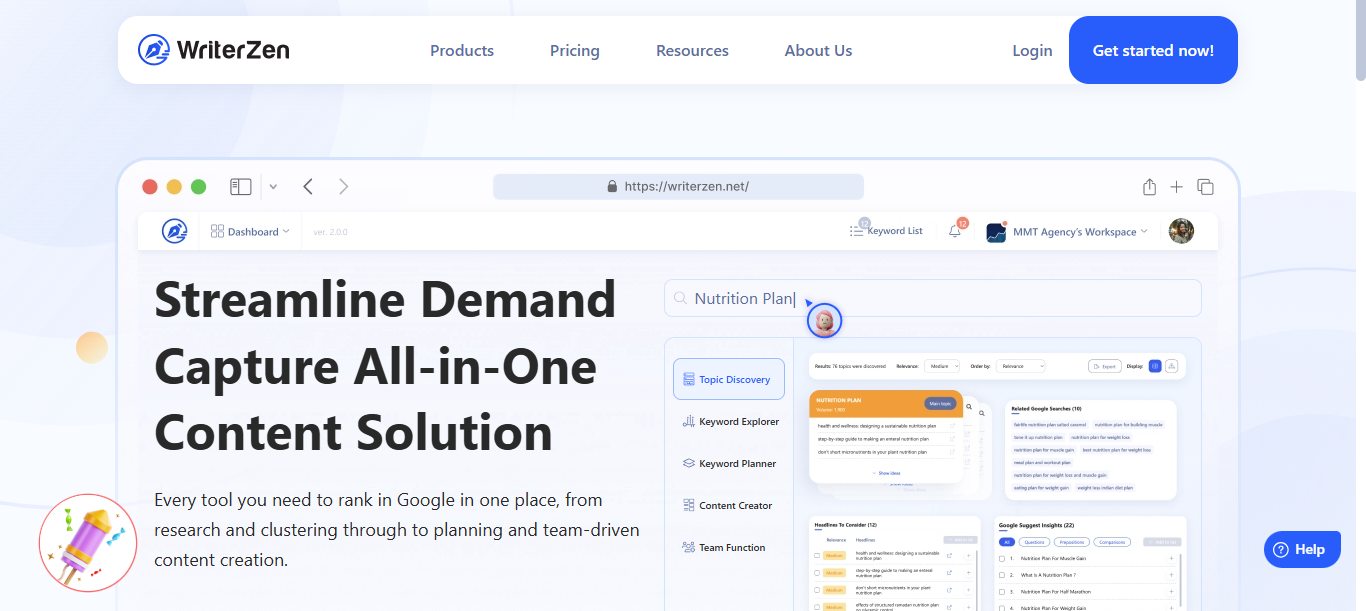Check the box beside 'What Is A Nutrition Plan ?'

point(1002,575)
